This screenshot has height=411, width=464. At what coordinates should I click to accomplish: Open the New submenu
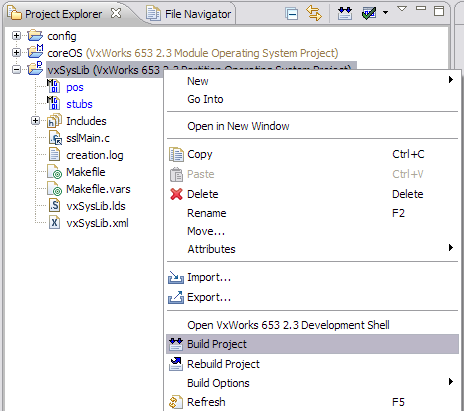(x=312, y=81)
